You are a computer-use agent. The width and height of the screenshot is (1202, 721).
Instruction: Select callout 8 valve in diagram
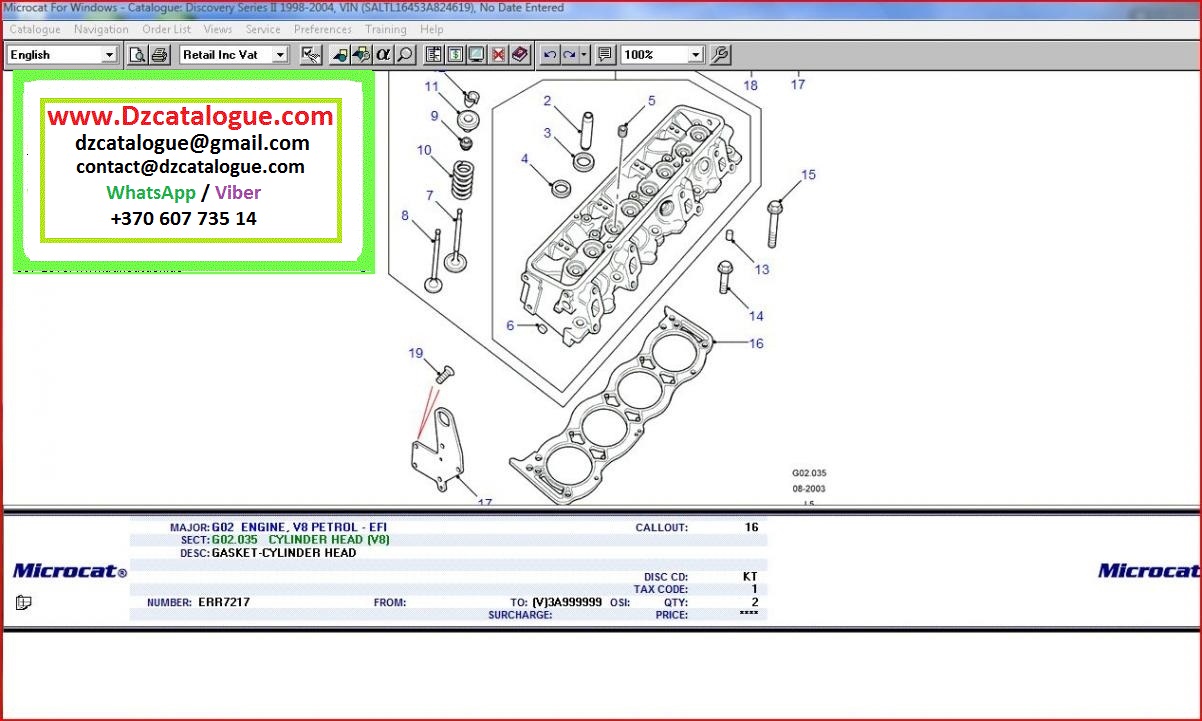click(x=405, y=215)
